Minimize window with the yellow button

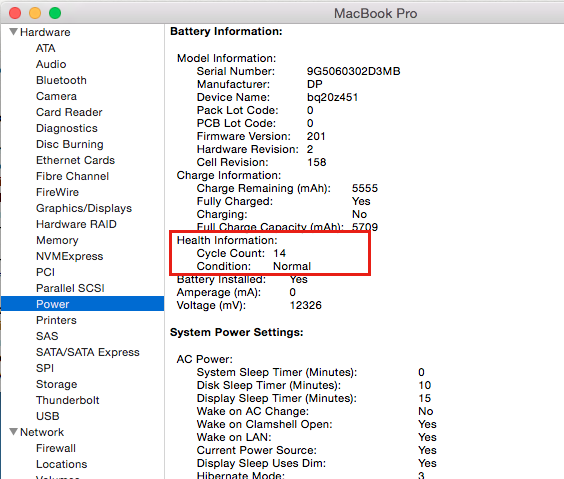click(35, 13)
